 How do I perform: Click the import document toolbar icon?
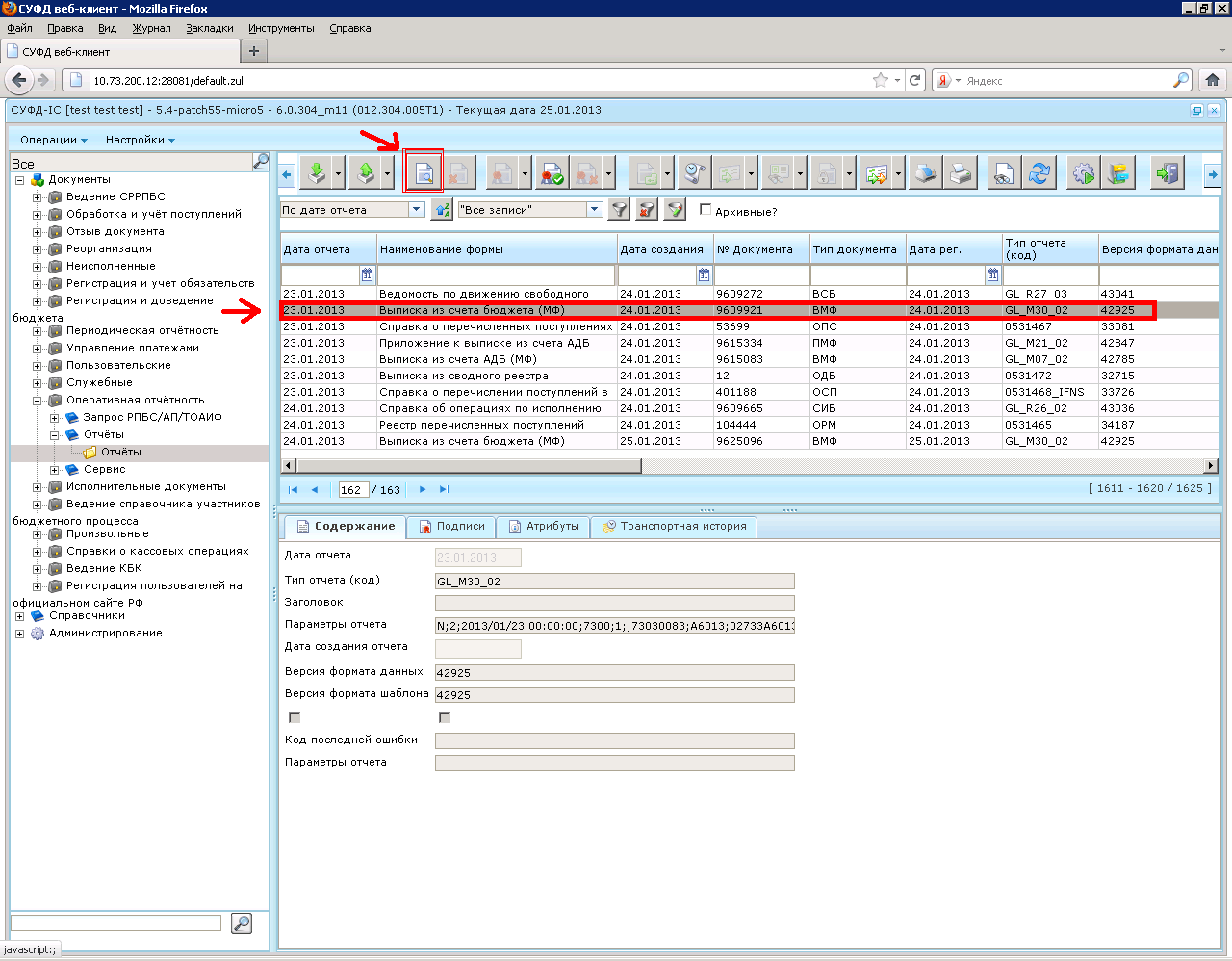[317, 174]
